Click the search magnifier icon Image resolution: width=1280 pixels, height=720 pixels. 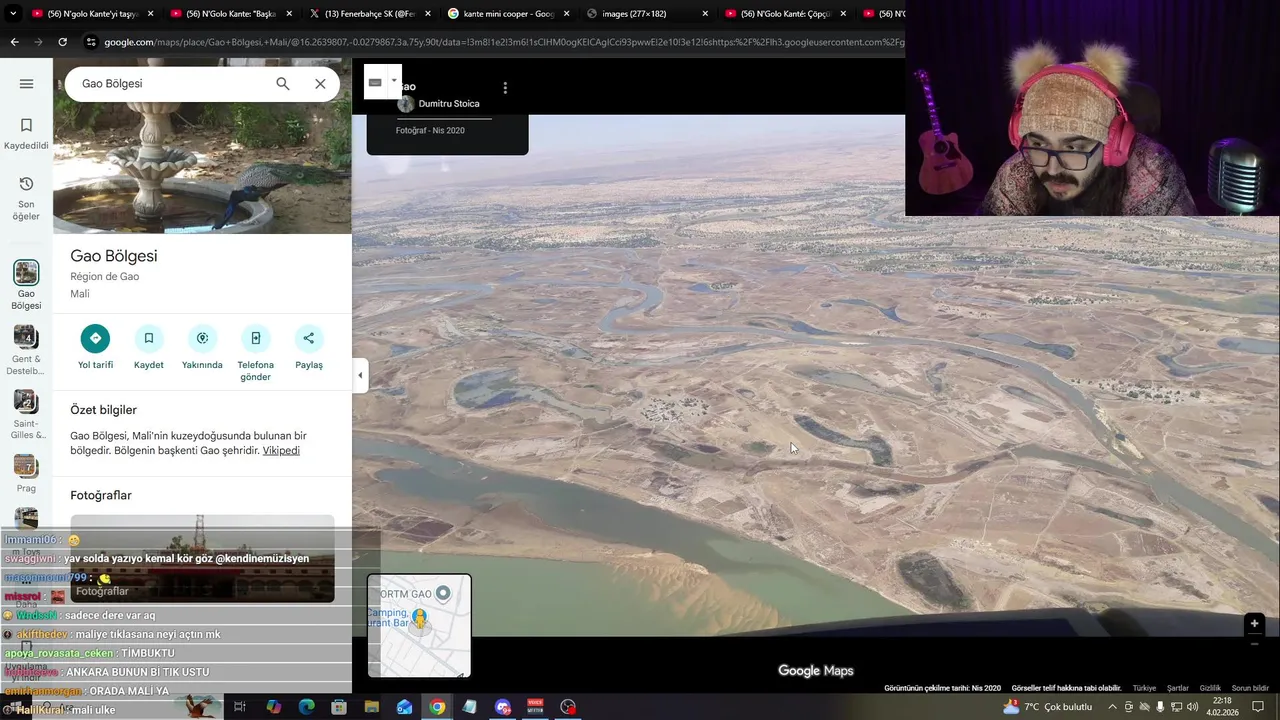tap(283, 84)
